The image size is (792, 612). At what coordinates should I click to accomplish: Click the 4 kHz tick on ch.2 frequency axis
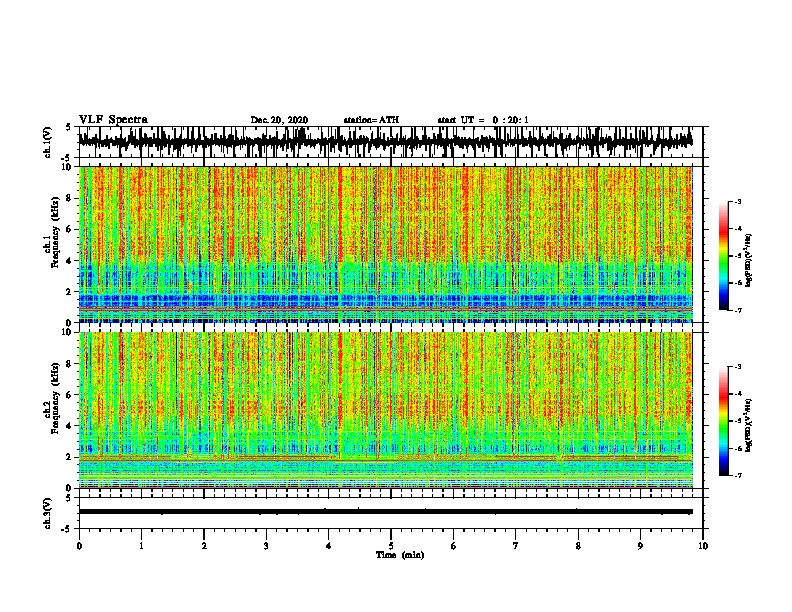[x=70, y=426]
